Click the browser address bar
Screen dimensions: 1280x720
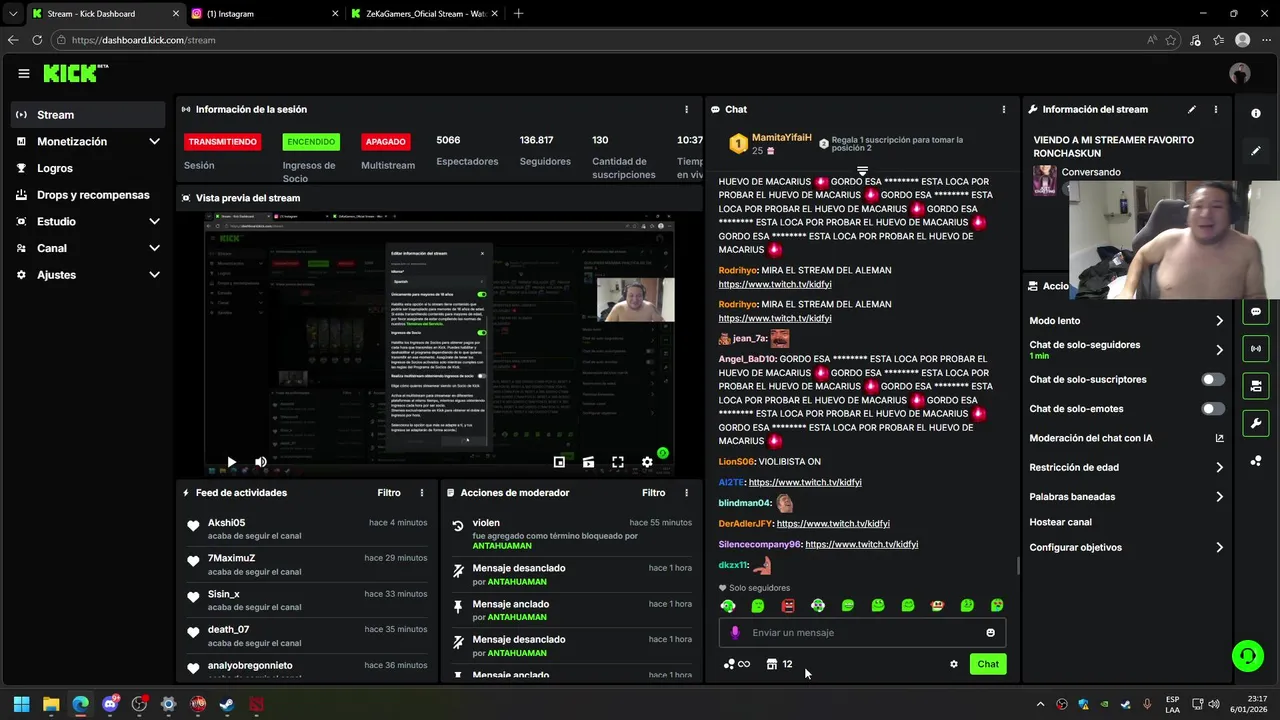tap(600, 40)
